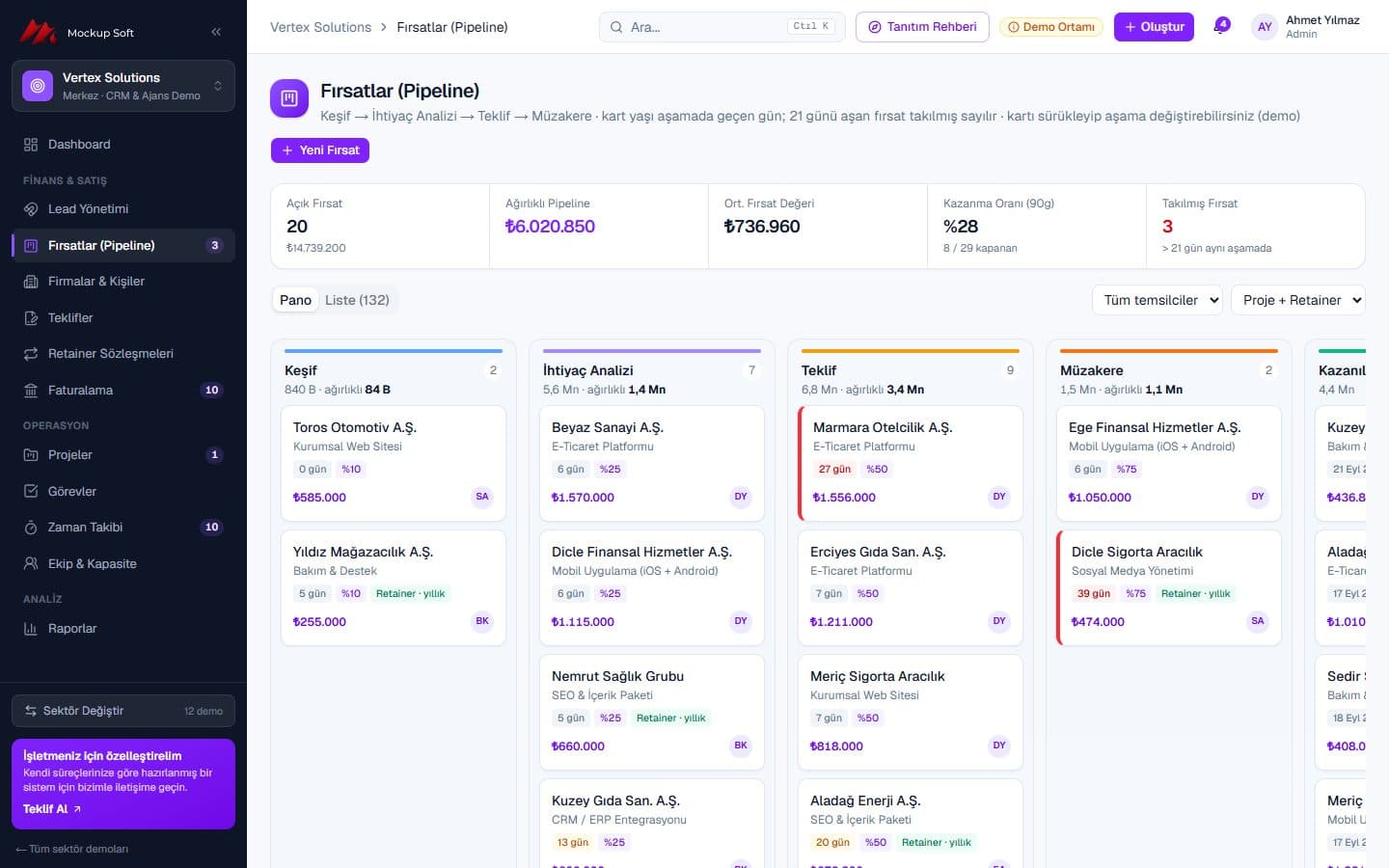Click the purple Fırsatlar page header icon
This screenshot has height=868, width=1389.
pyautogui.click(x=289, y=98)
